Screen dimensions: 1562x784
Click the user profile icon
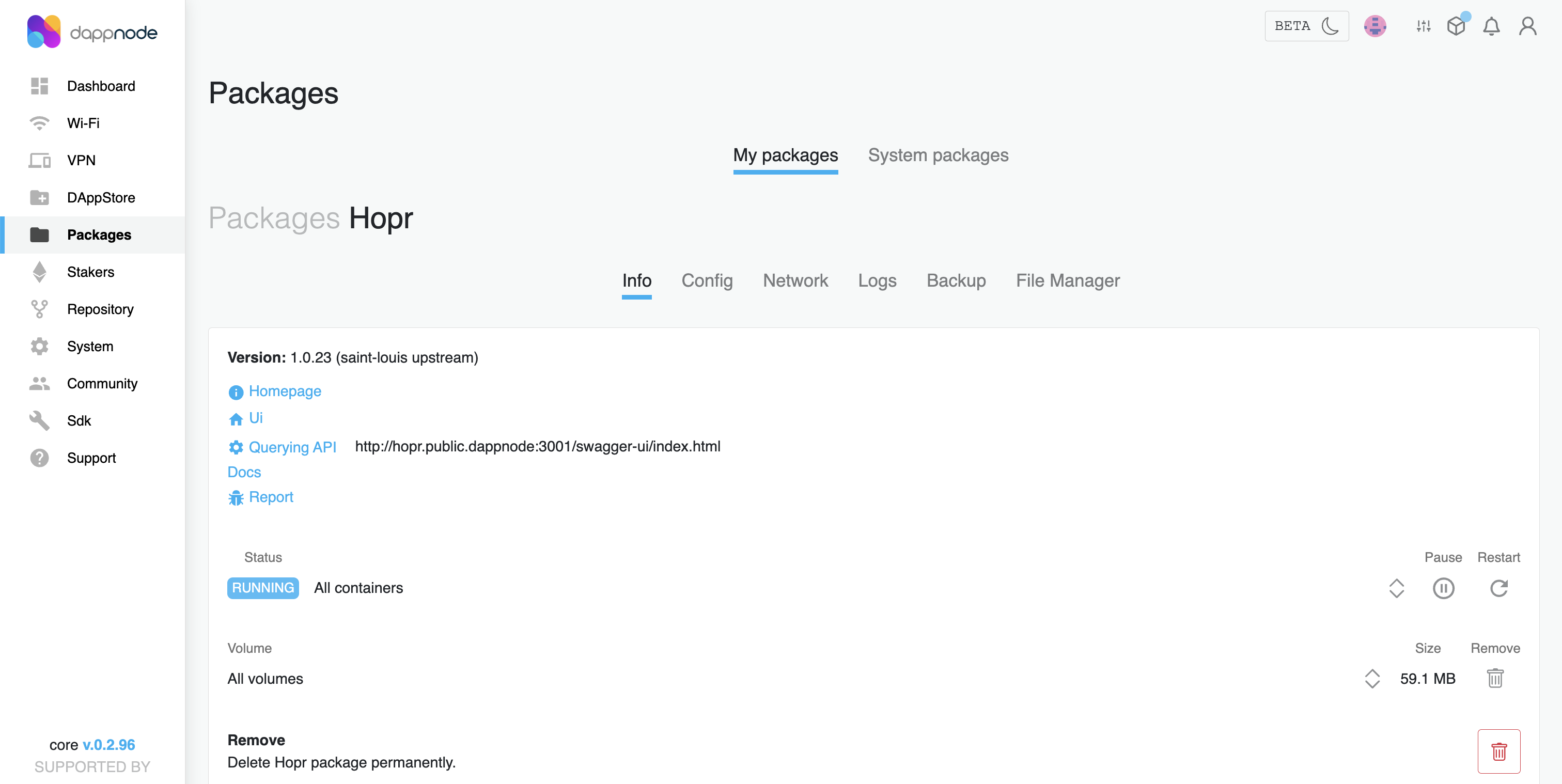point(1527,27)
